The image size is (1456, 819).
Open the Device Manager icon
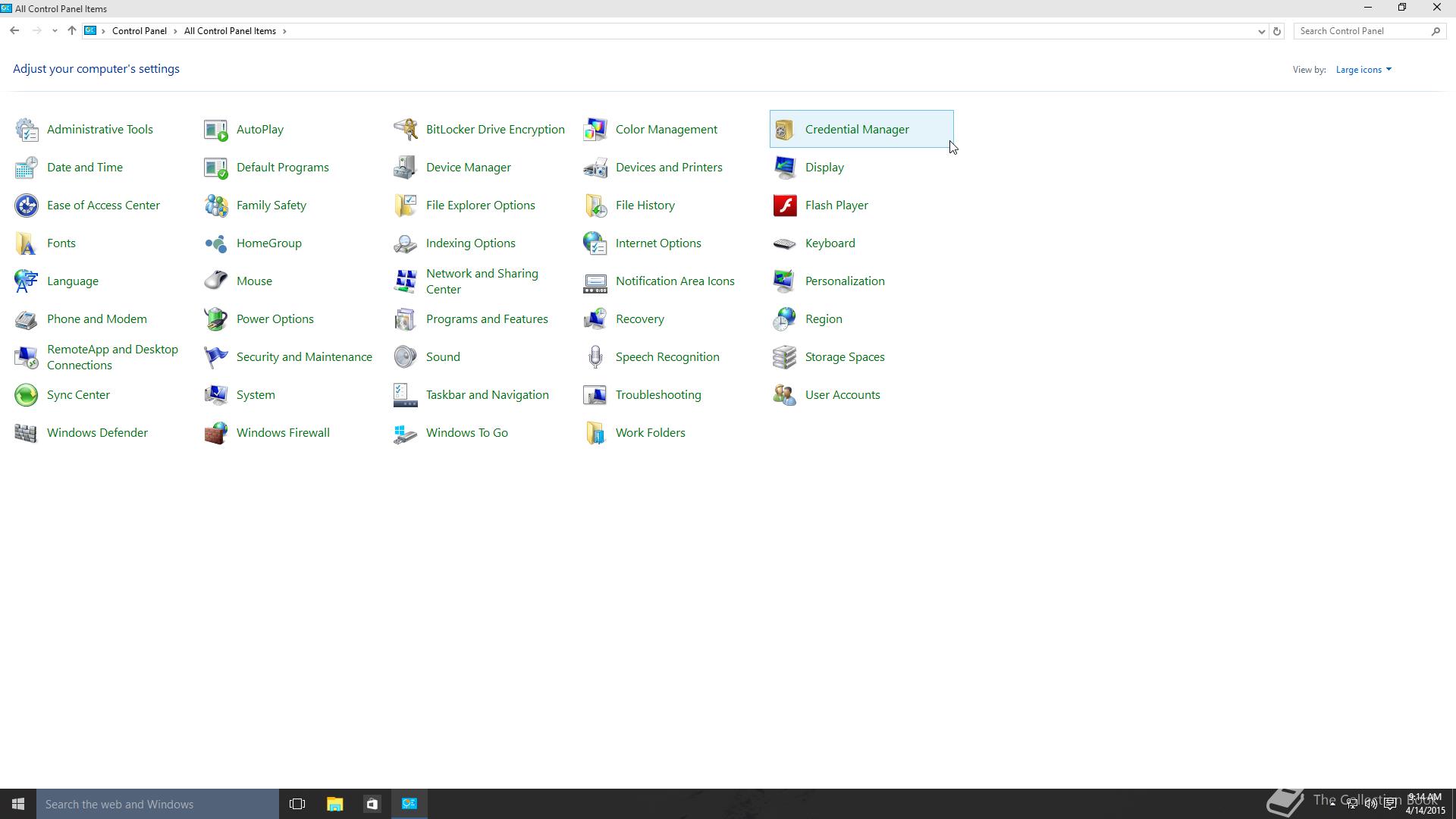[x=406, y=168]
